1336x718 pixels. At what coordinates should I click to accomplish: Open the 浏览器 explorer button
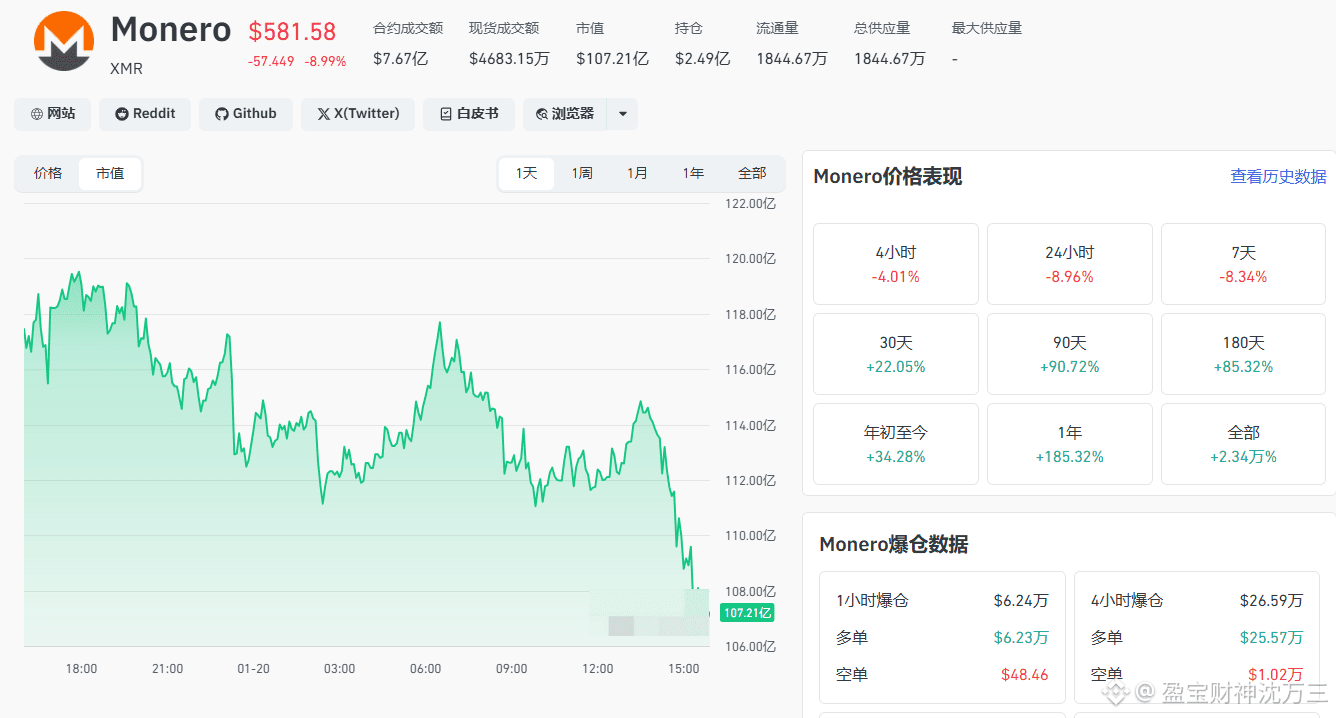tap(565, 114)
